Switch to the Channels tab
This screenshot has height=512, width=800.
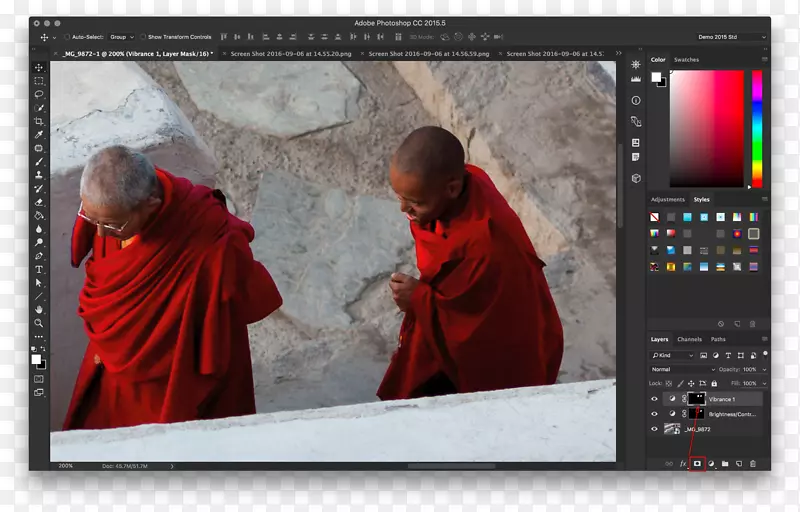(689, 339)
